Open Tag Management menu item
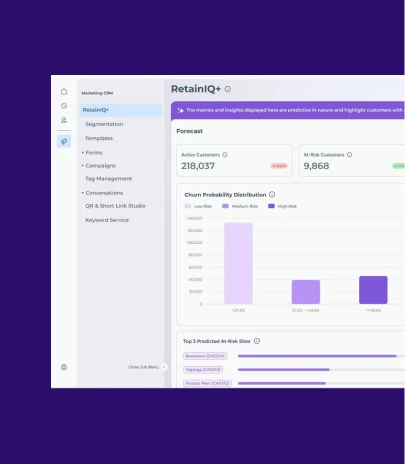Screen dimensions: 405x464 point(108,179)
